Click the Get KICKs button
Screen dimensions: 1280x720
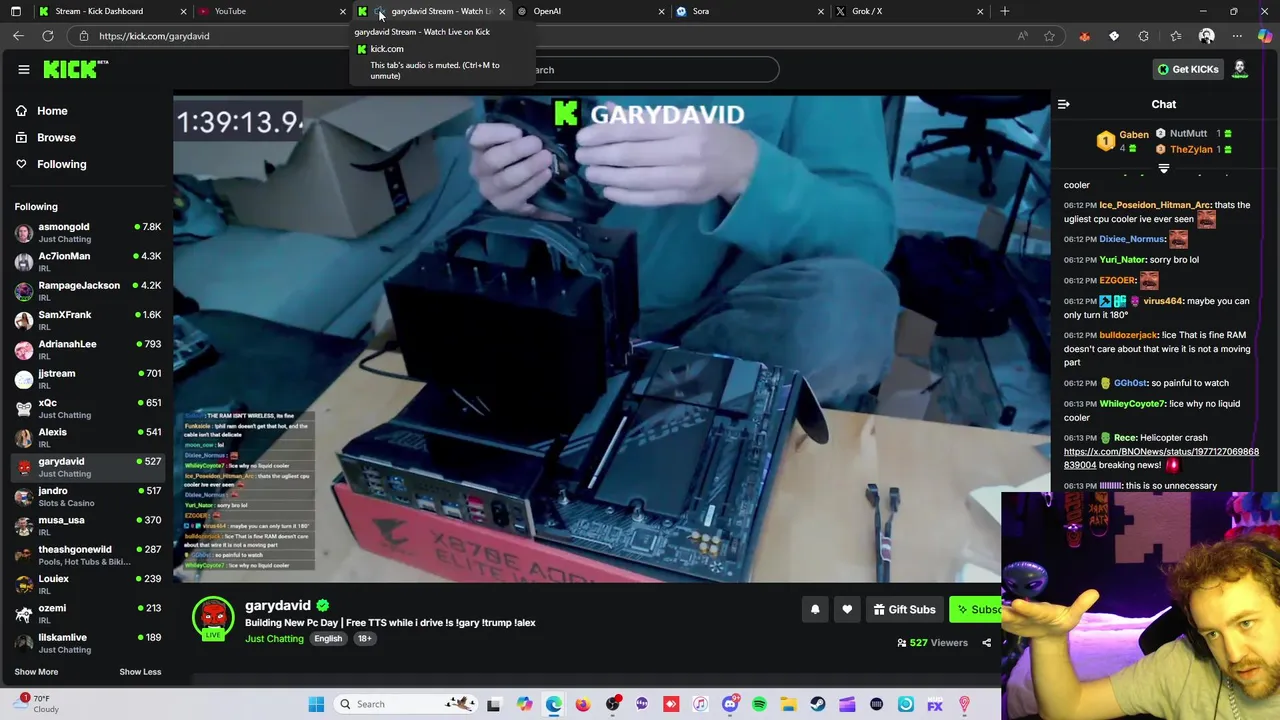pyautogui.click(x=1187, y=69)
